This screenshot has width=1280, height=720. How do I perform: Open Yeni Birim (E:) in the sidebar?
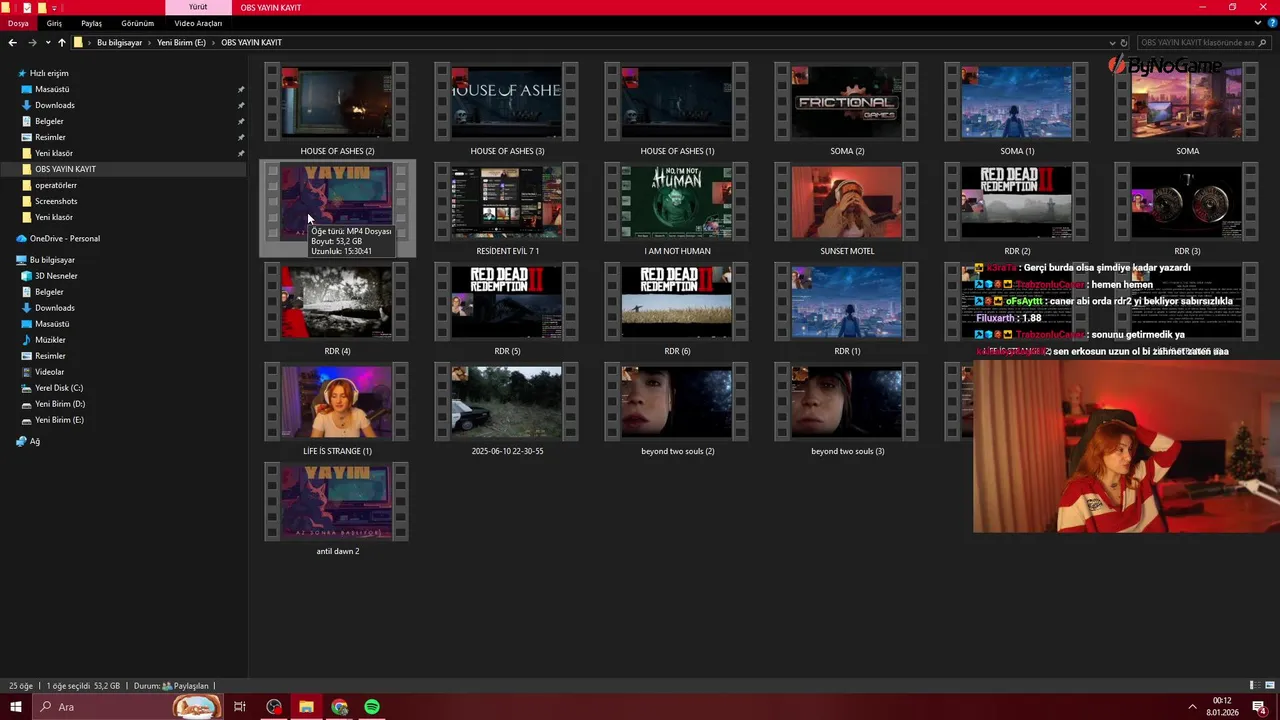tap(59, 420)
